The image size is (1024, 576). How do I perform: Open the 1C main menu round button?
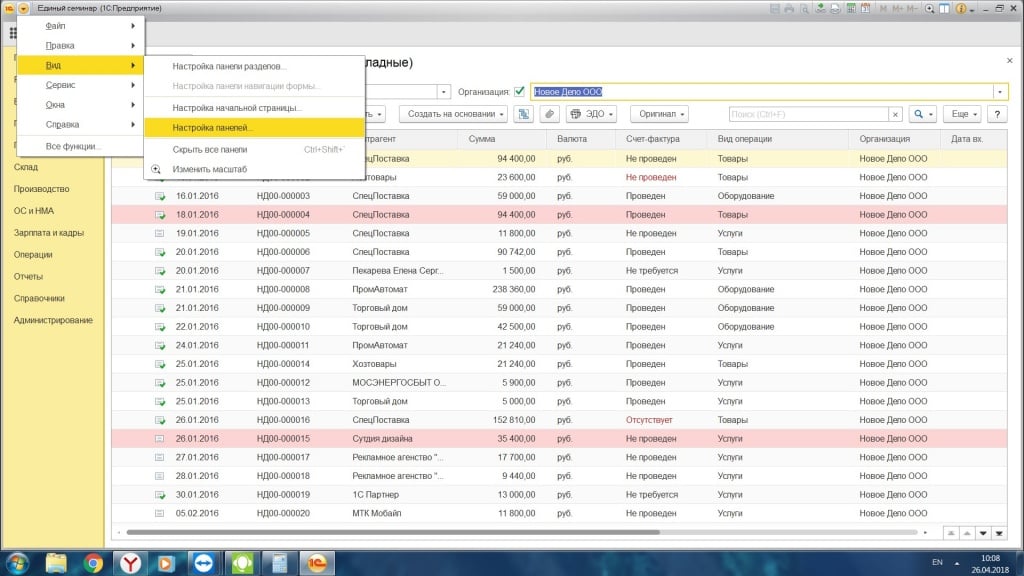(23, 8)
